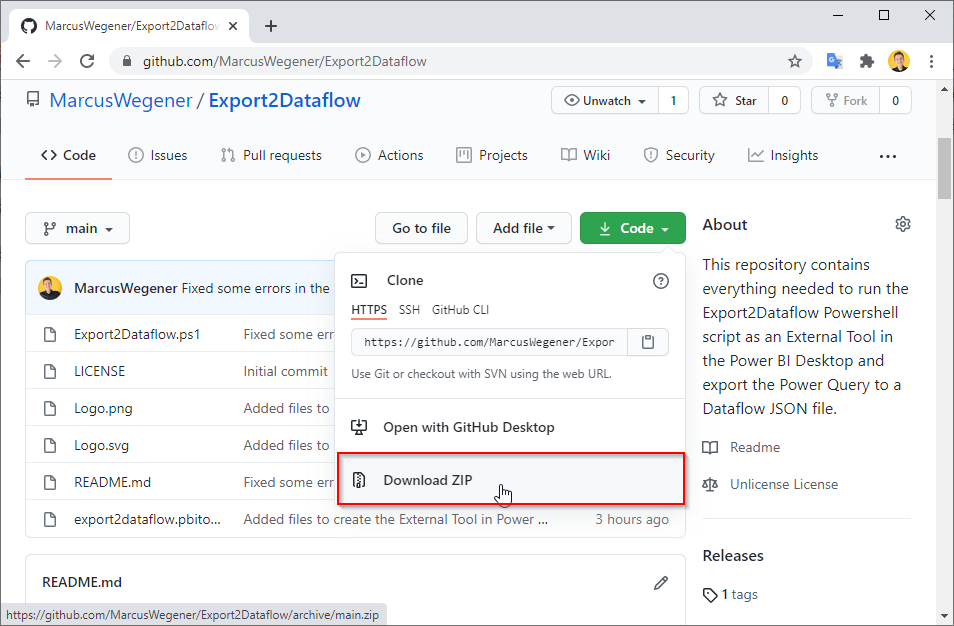This screenshot has width=954, height=626.
Task: Bookmark this page with the star icon
Action: click(x=795, y=61)
